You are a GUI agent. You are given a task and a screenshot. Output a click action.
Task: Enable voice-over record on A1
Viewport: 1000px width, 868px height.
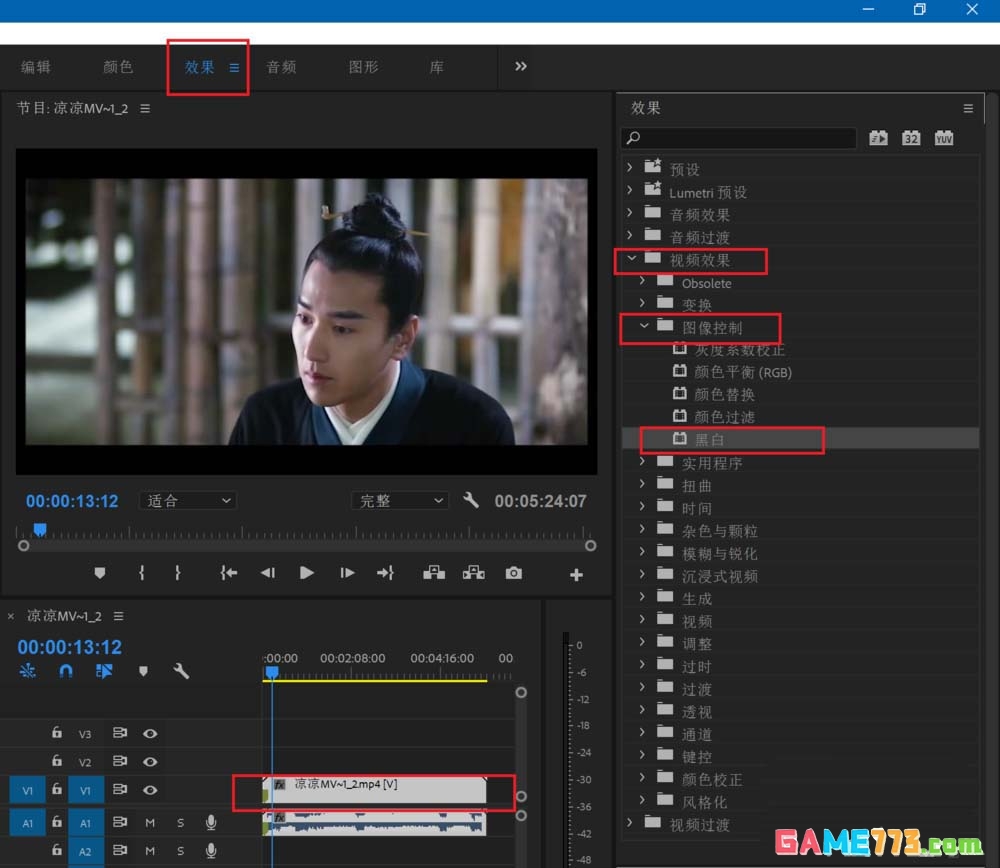[211, 822]
